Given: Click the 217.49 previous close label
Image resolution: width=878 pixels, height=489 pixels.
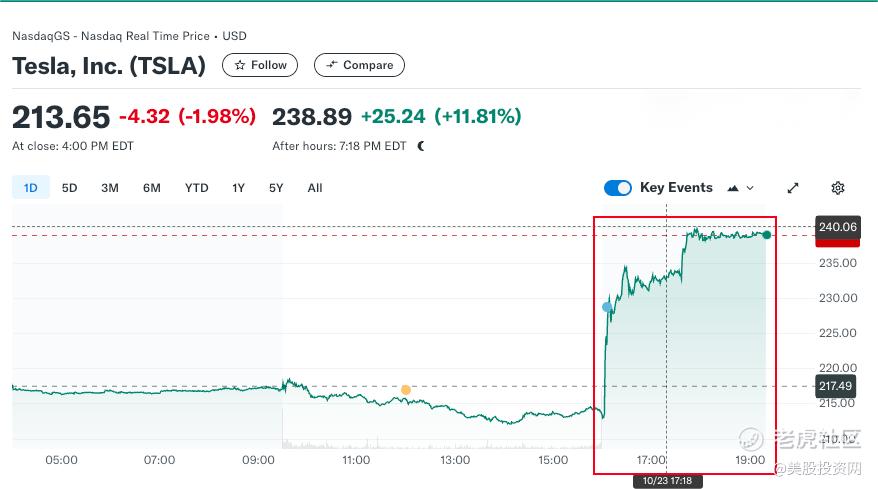Looking at the screenshot, I should pos(836,386).
